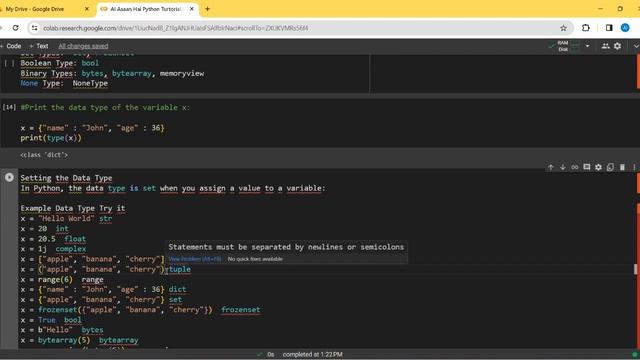Image resolution: width=640 pixels, height=360 pixels.
Task: Open Colab settings gear in the top toolbar
Action: point(618,46)
